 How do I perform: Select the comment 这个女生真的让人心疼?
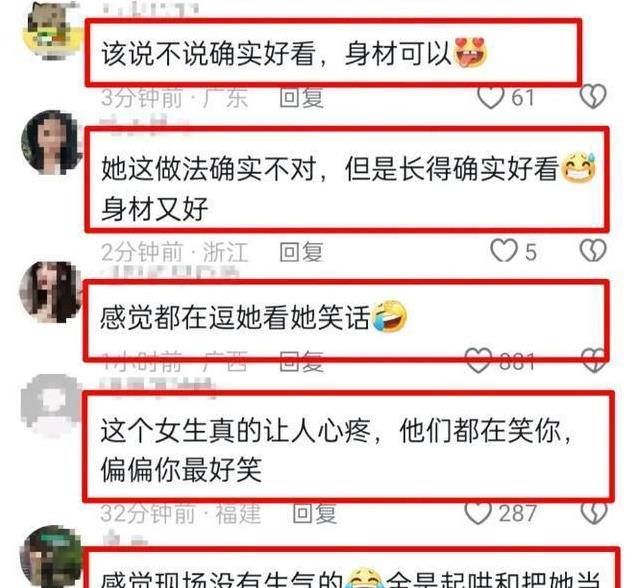tap(235, 430)
